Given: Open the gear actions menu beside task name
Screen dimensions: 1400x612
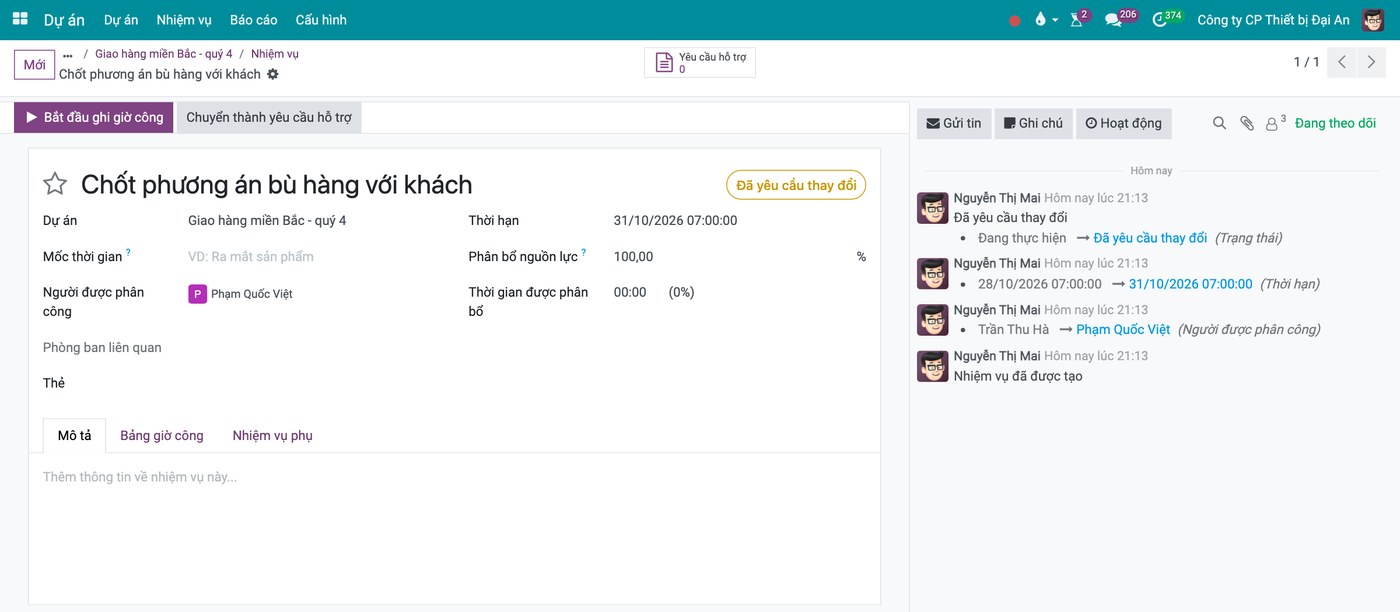Looking at the screenshot, I should (273, 74).
